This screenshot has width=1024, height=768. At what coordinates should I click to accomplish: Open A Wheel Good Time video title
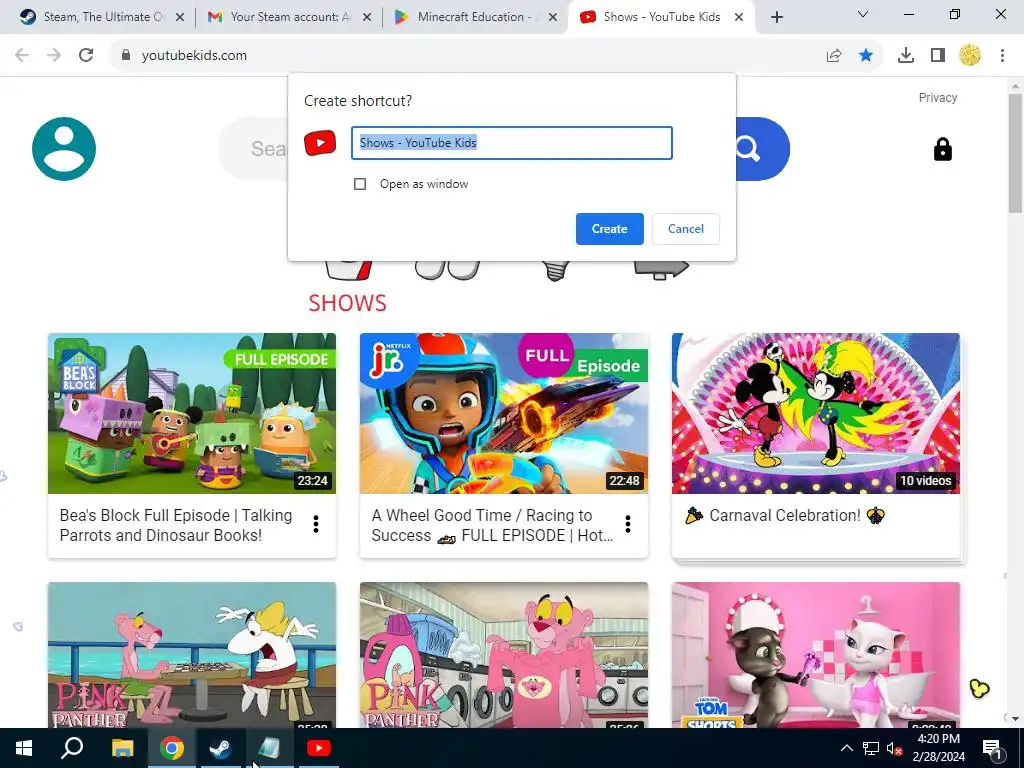(x=492, y=525)
